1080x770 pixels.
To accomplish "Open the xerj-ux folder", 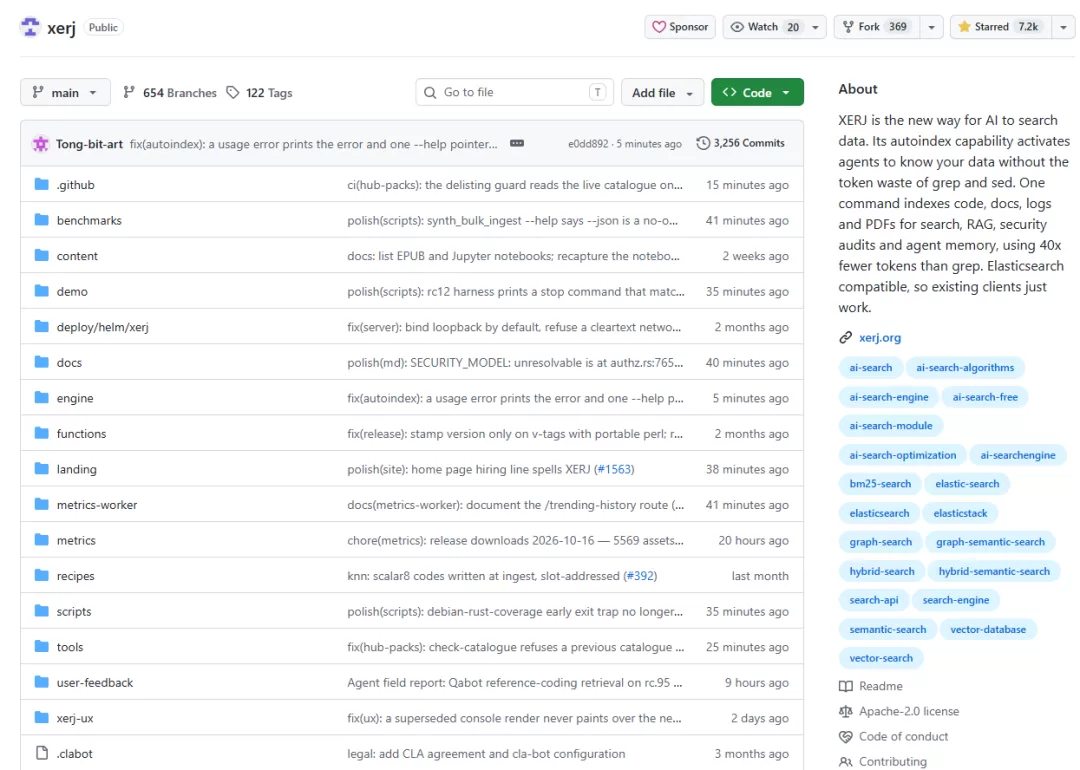I will click(75, 718).
